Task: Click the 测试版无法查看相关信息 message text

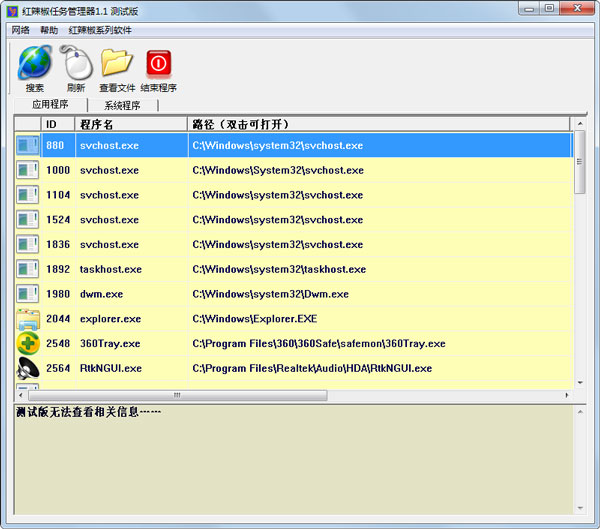Action: click(x=88, y=412)
